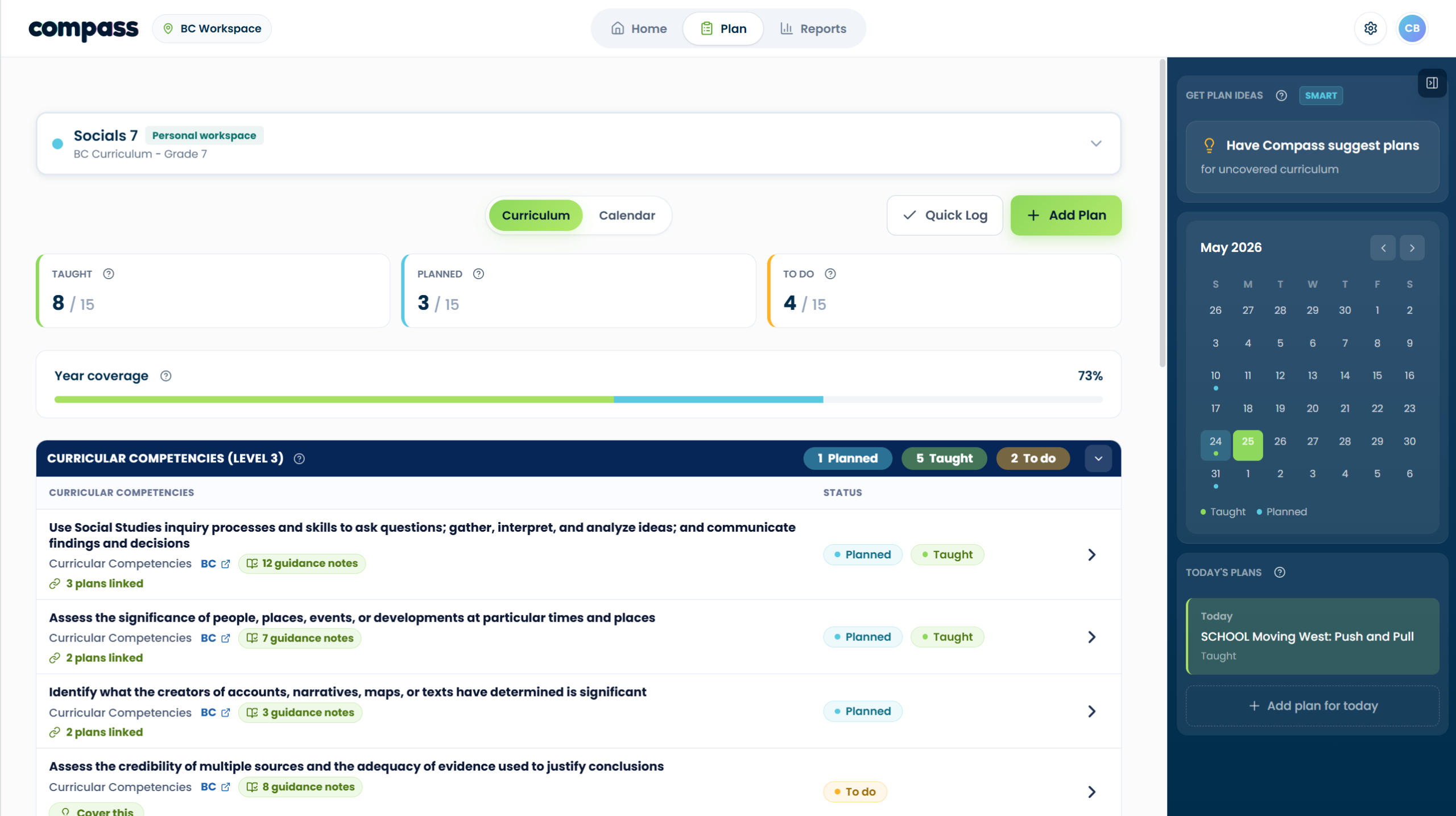Screen dimensions: 1456x816
Task: Click the Add Plan button
Action: click(x=1066, y=216)
